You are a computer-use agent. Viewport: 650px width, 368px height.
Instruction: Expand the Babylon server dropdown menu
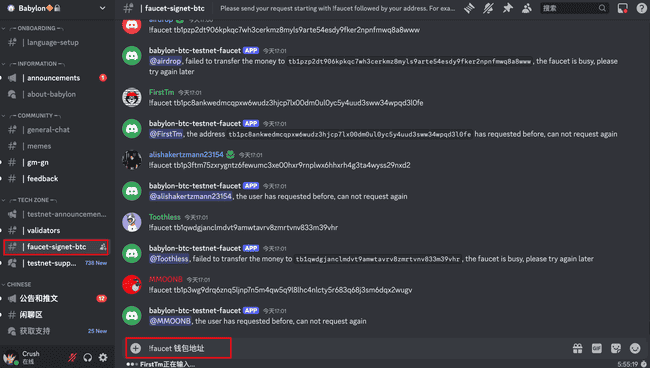coord(102,8)
